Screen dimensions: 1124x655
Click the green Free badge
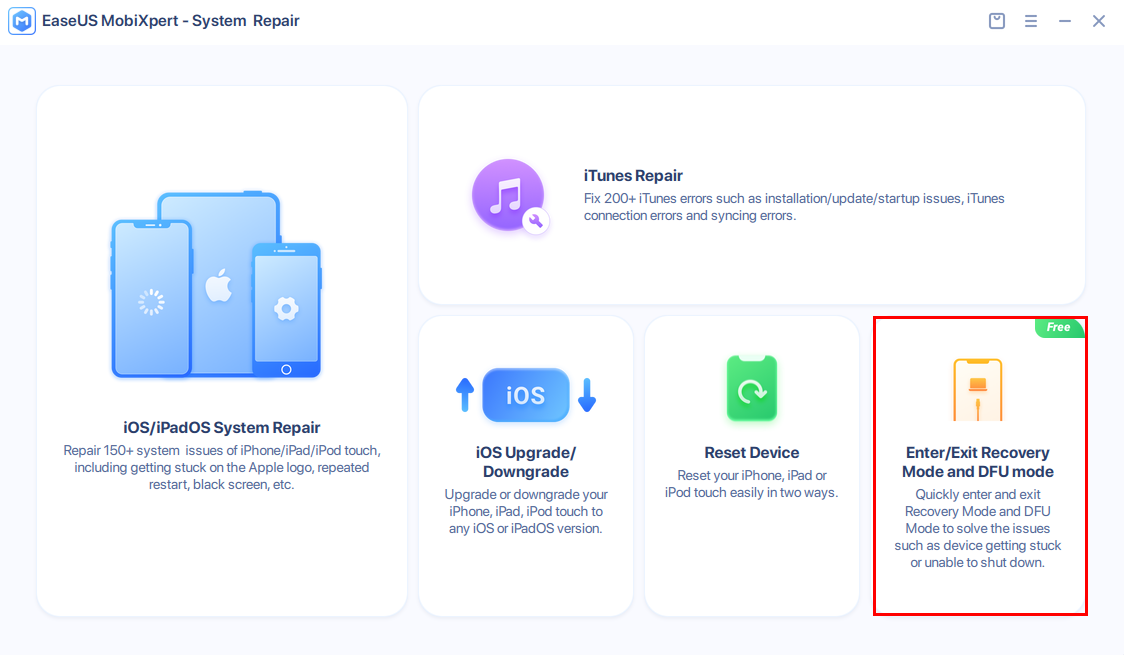pyautogui.click(x=1059, y=328)
